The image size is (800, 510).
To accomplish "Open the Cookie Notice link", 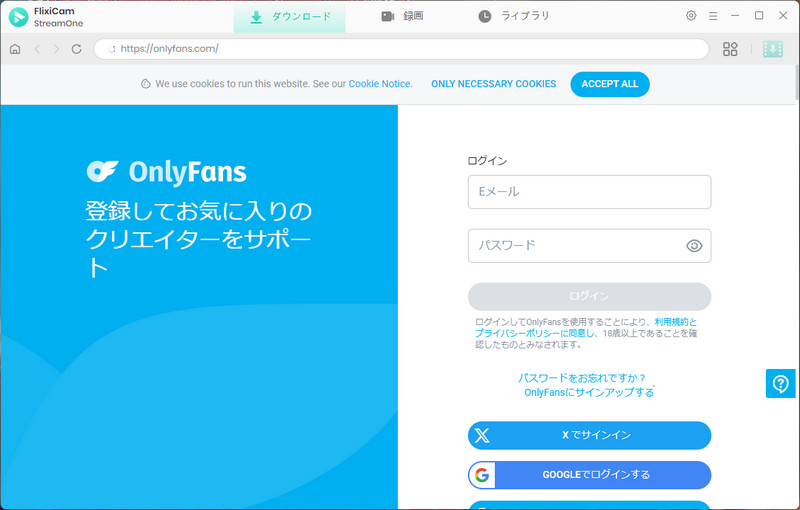I will pyautogui.click(x=380, y=84).
